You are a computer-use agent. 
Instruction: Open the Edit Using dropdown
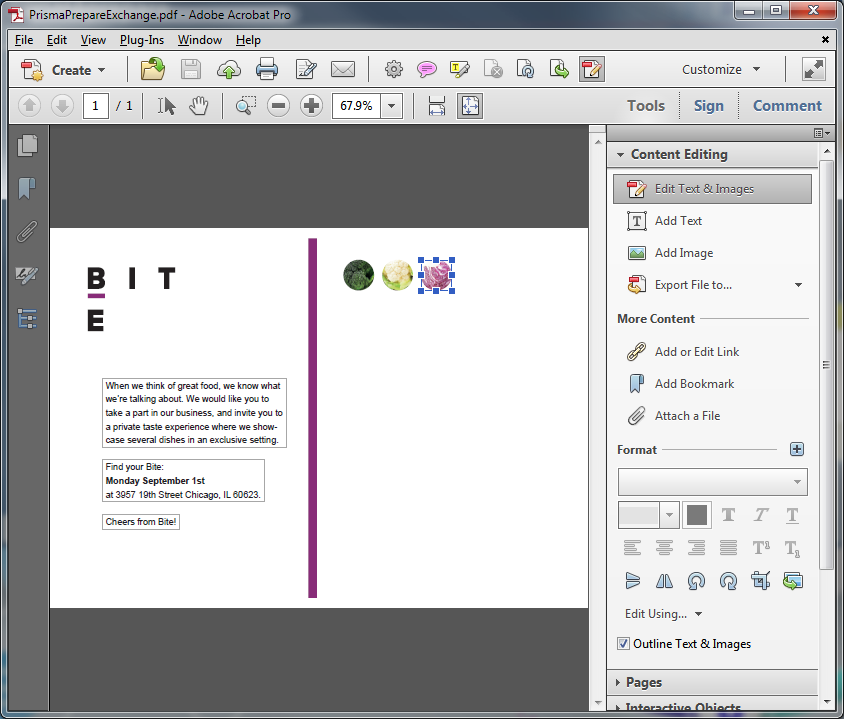pos(663,614)
